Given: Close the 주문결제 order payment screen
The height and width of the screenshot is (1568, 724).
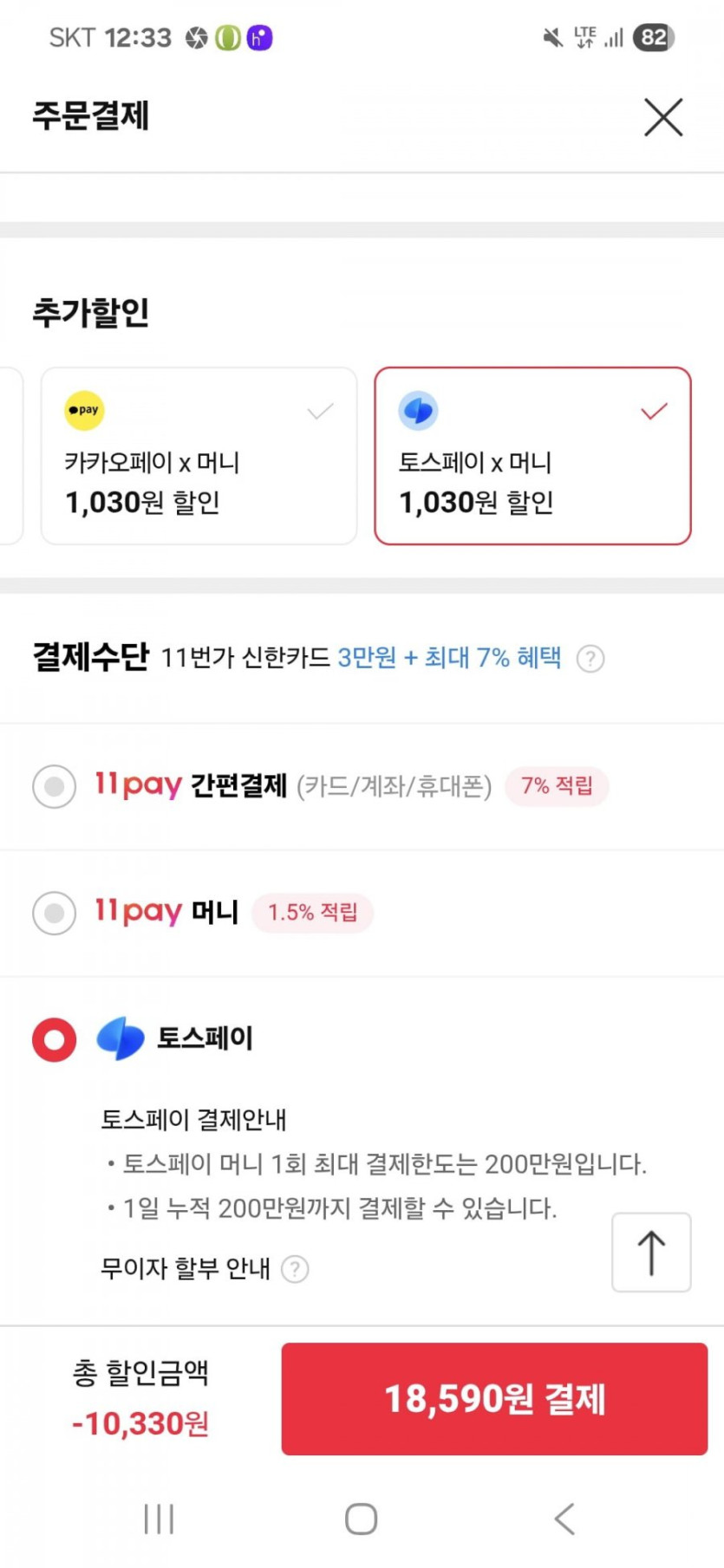Looking at the screenshot, I should 663,117.
